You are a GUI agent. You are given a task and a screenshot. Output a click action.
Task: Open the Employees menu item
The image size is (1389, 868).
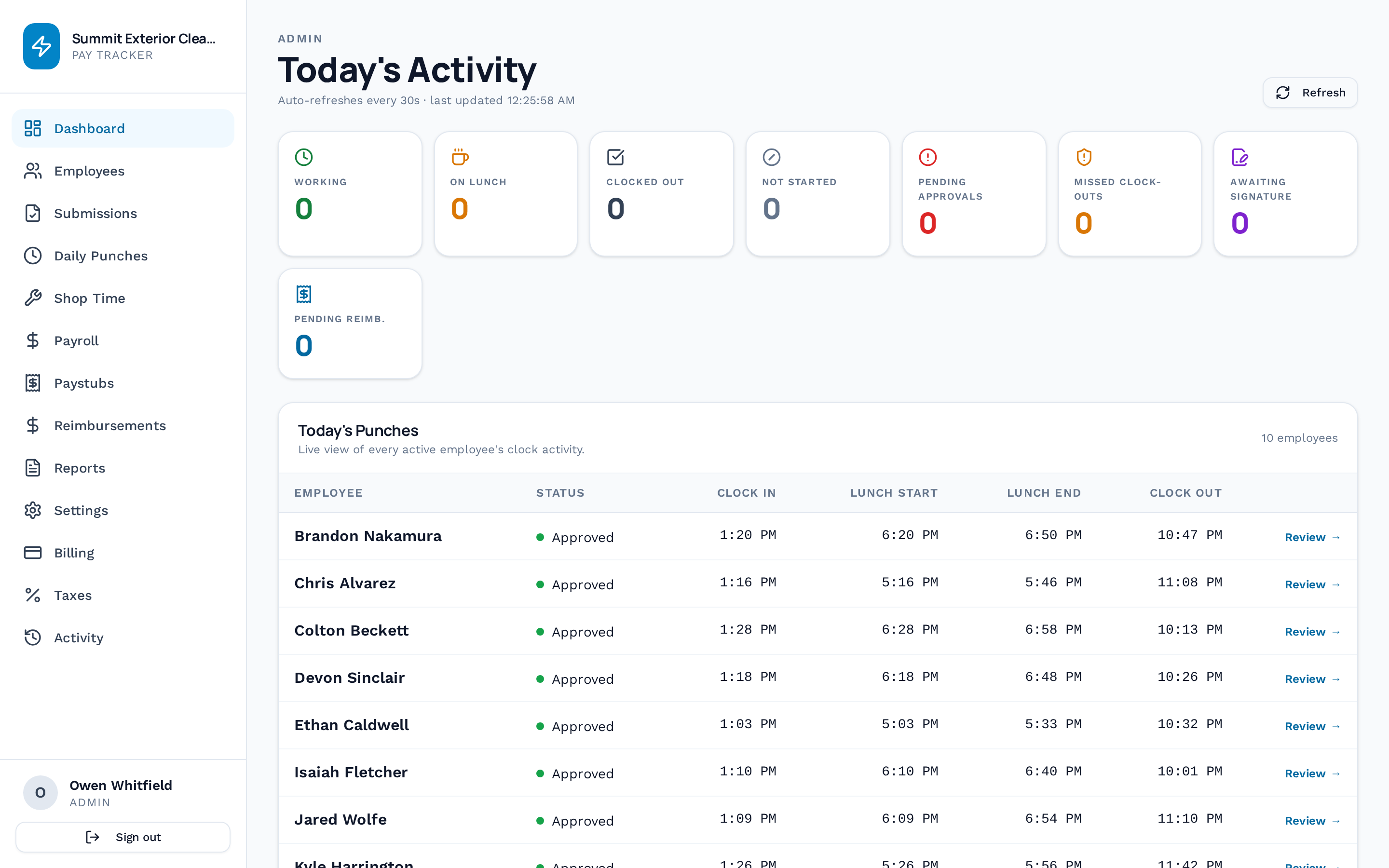tap(123, 171)
